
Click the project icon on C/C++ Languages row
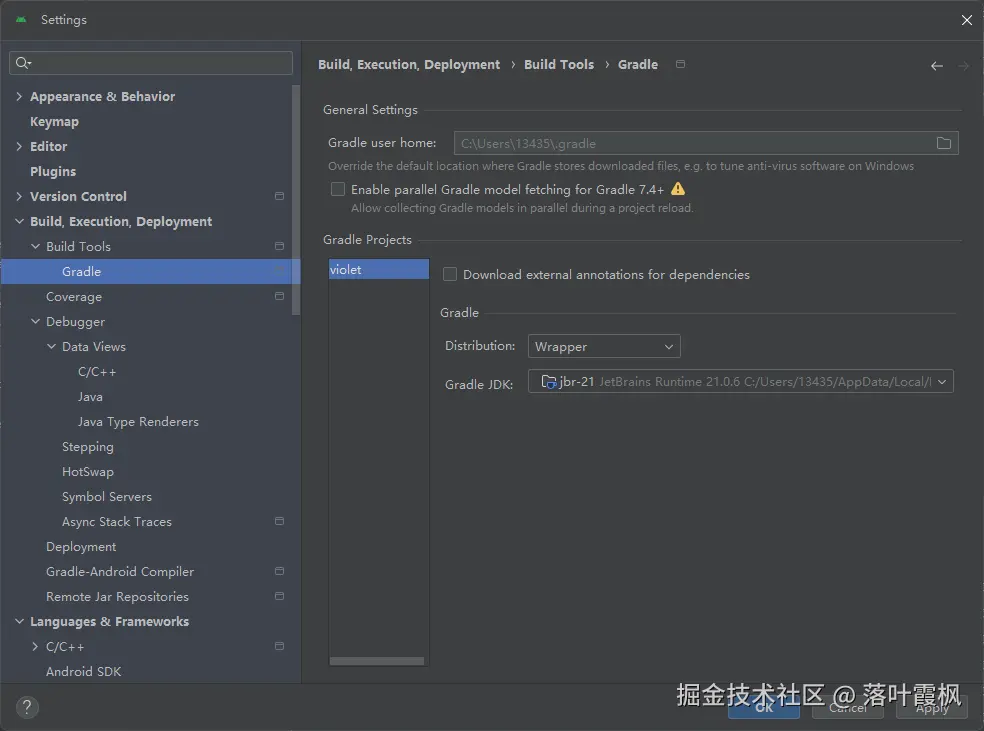click(279, 646)
